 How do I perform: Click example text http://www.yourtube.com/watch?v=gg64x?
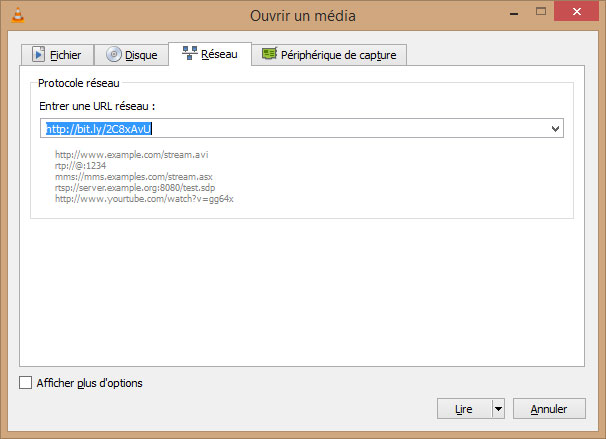[144, 199]
